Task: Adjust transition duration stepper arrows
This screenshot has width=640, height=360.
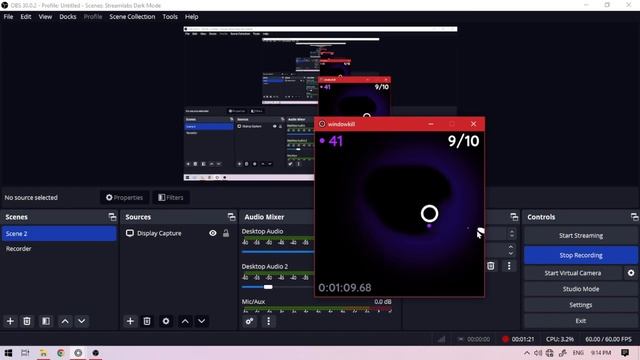Action: (511, 250)
